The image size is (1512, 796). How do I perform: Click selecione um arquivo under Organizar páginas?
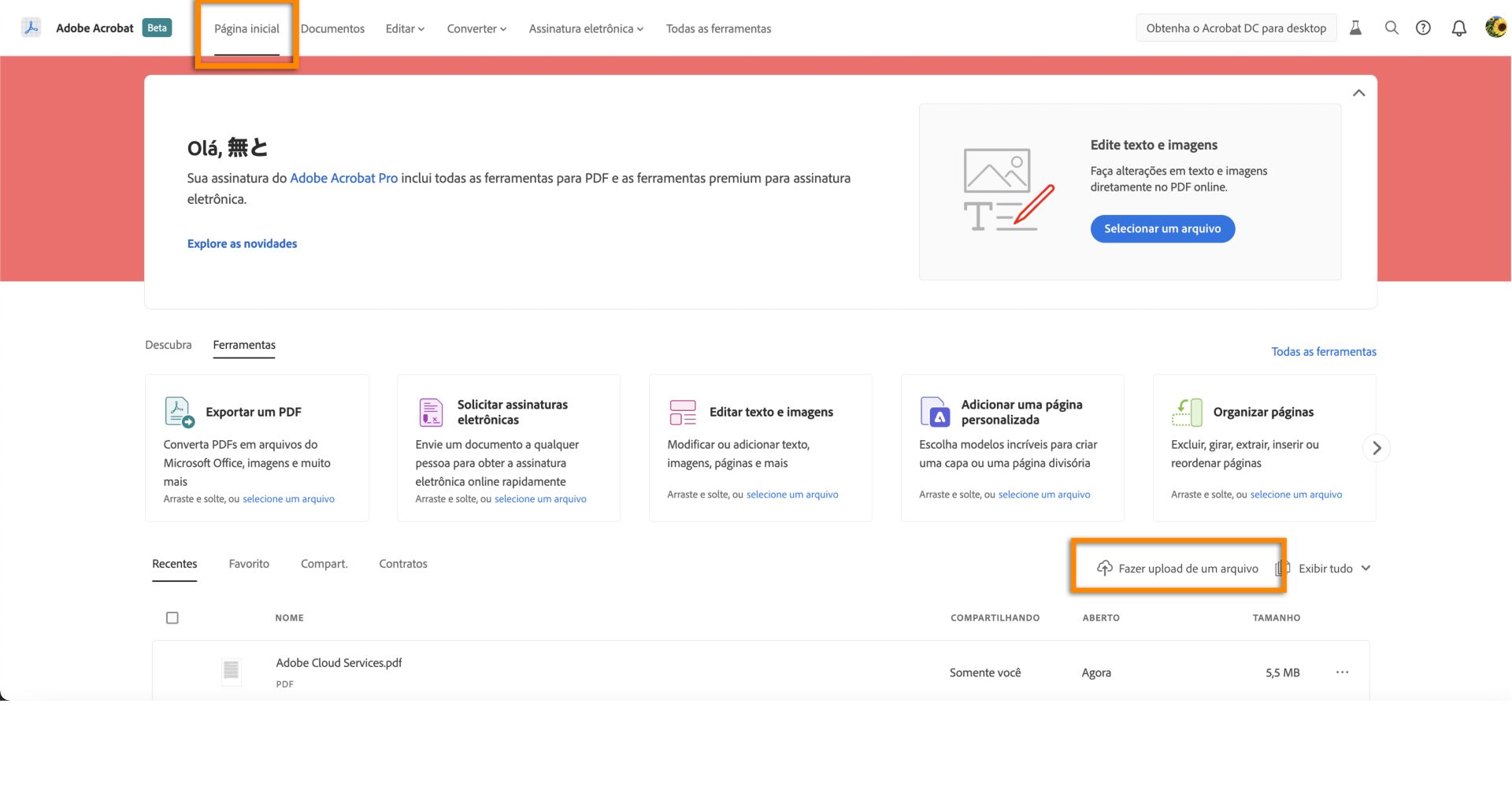coord(1296,494)
